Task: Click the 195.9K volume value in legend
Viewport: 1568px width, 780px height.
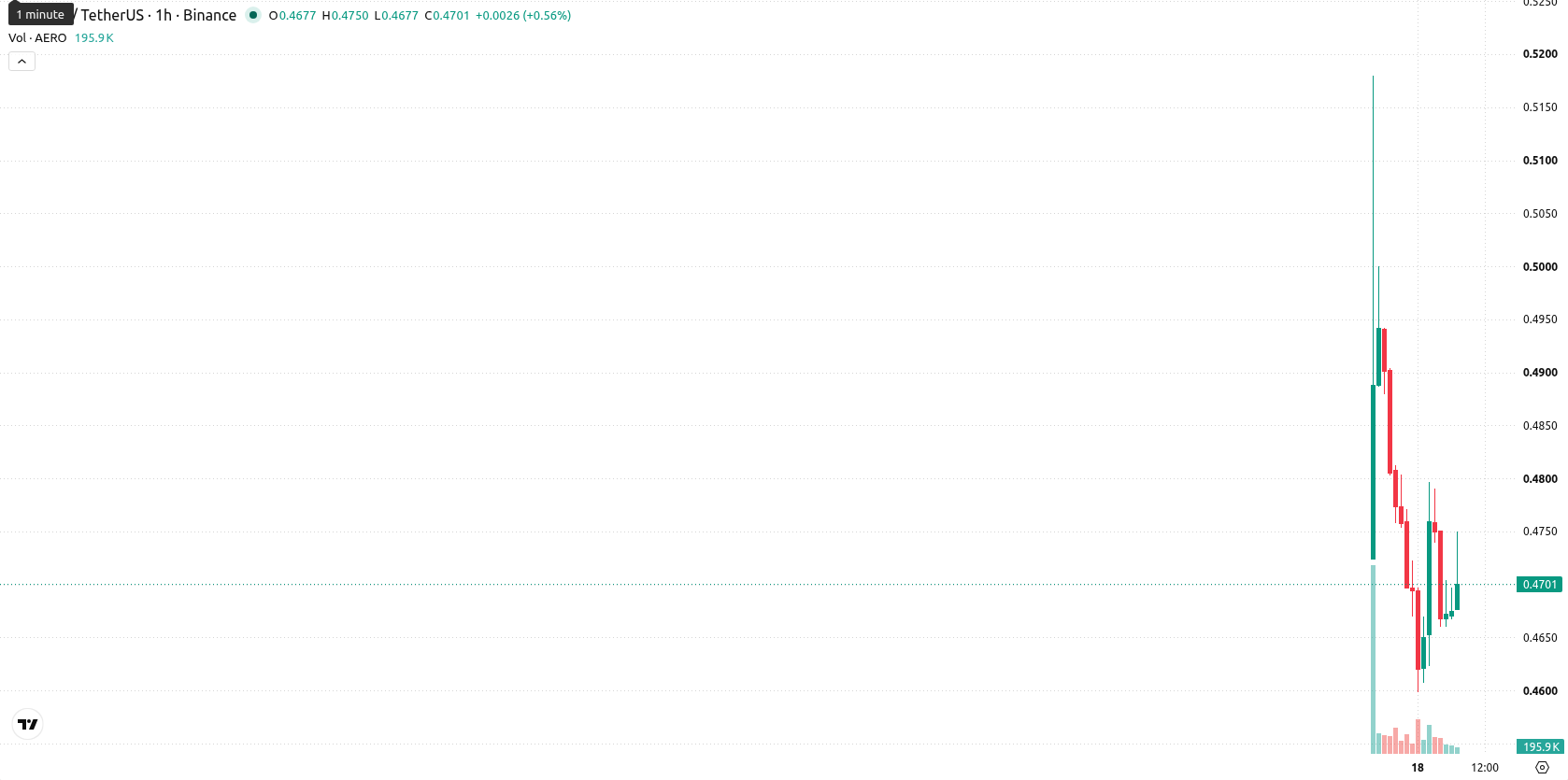Action: pos(94,38)
